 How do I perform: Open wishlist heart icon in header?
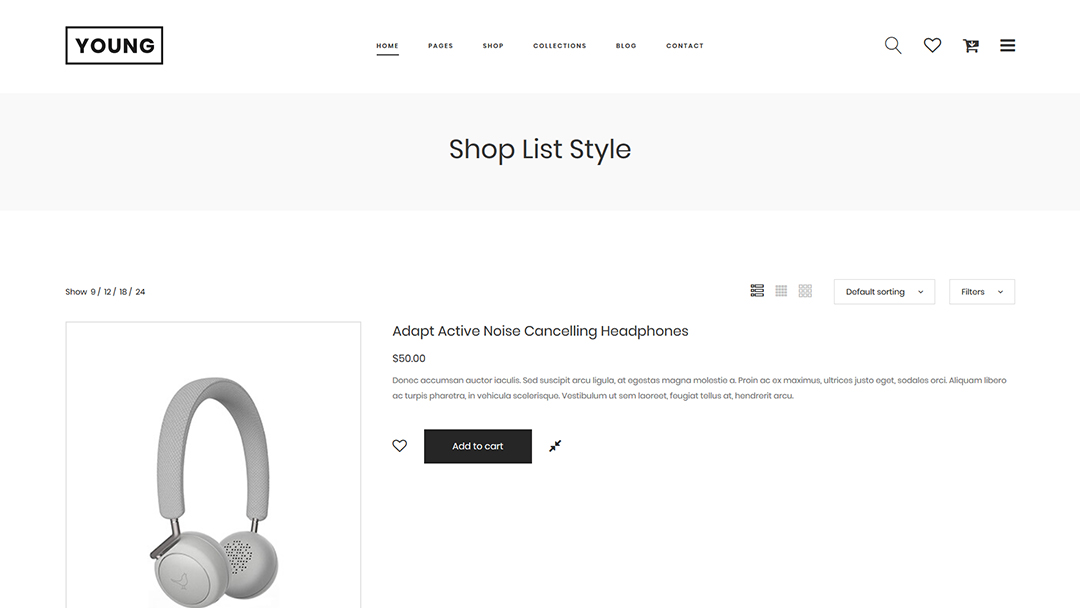click(x=932, y=45)
